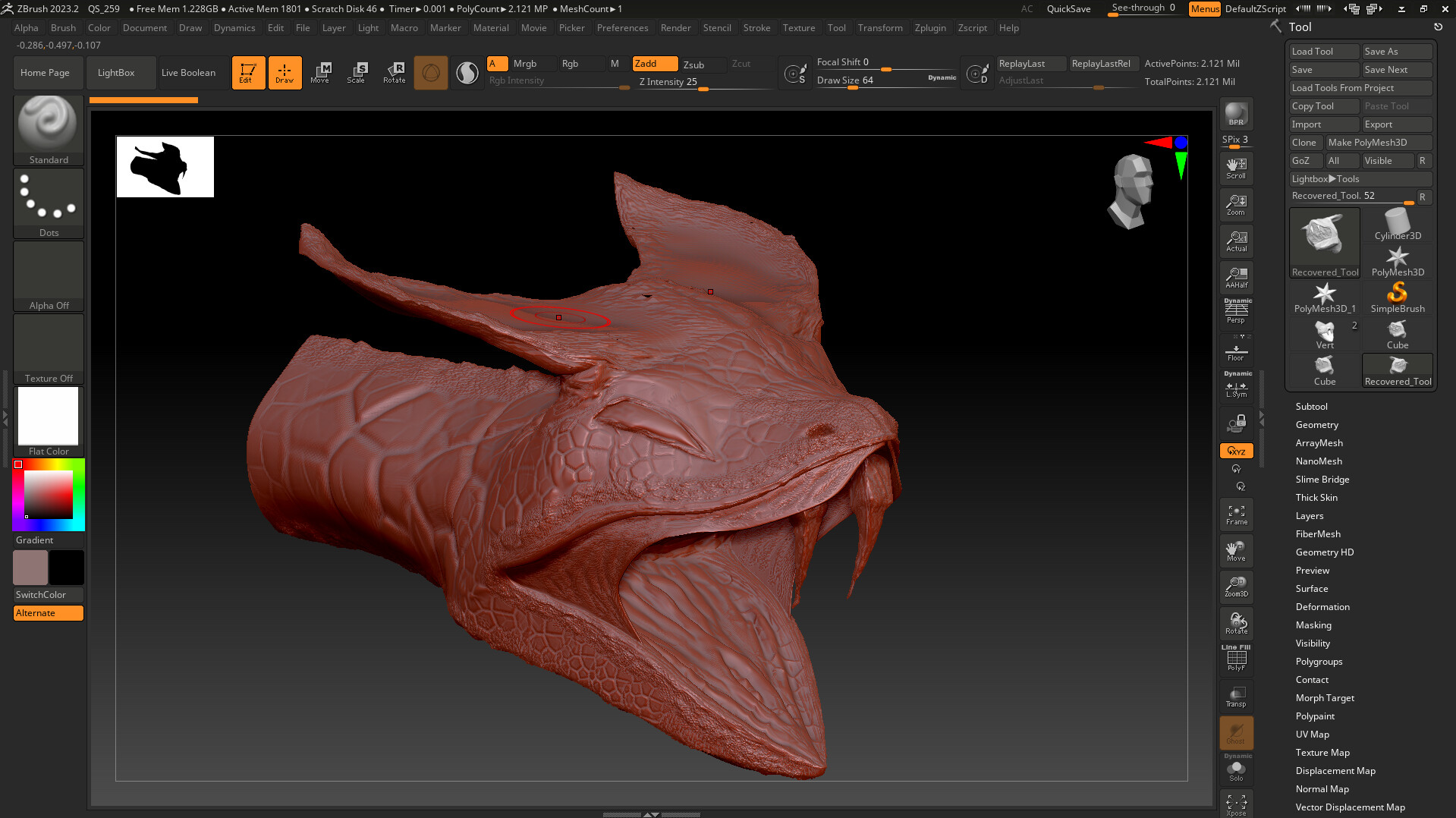Select the Move transform tool icon

(320, 72)
